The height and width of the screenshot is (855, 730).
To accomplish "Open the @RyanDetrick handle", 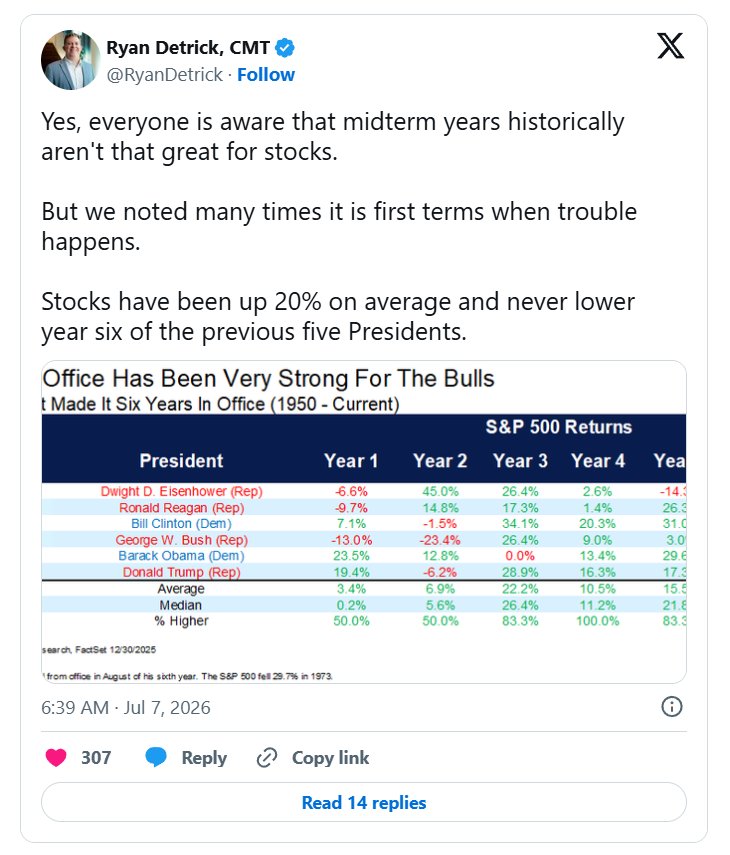I will click(165, 75).
